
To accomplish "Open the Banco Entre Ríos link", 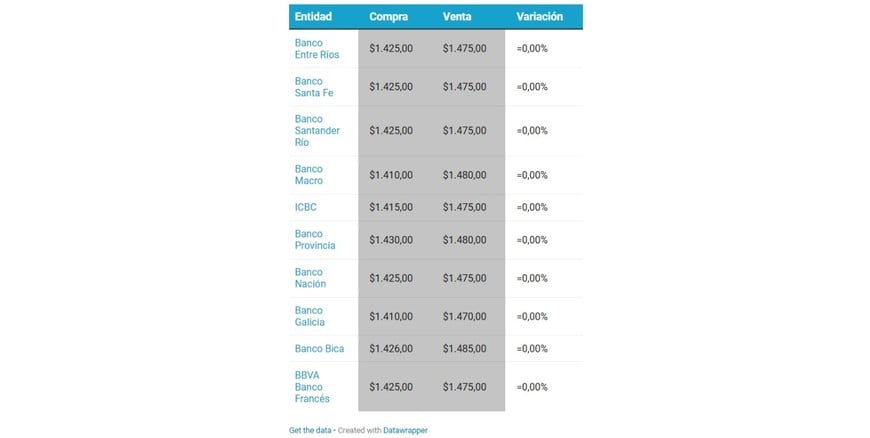I will 316,48.
